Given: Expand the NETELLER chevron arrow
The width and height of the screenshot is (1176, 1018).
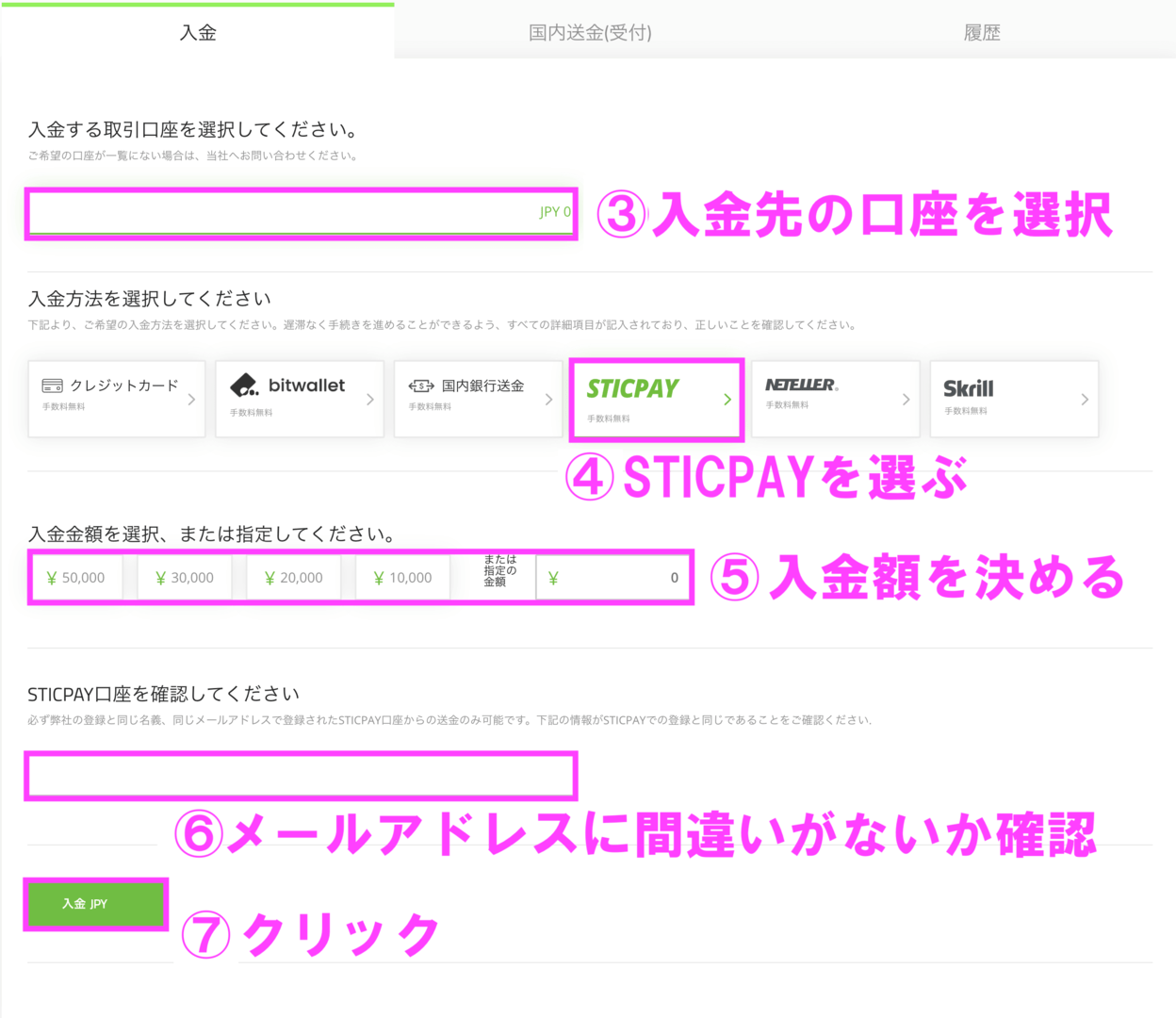Looking at the screenshot, I should [906, 400].
